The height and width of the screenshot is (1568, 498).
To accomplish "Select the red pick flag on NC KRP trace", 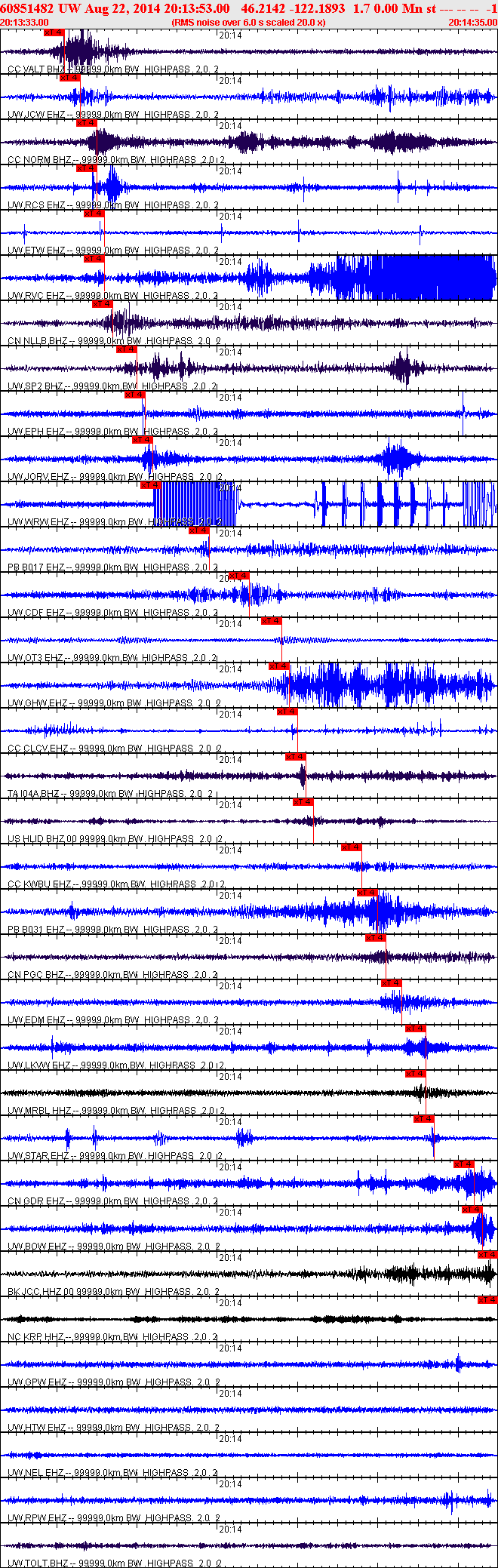I will point(487,1300).
